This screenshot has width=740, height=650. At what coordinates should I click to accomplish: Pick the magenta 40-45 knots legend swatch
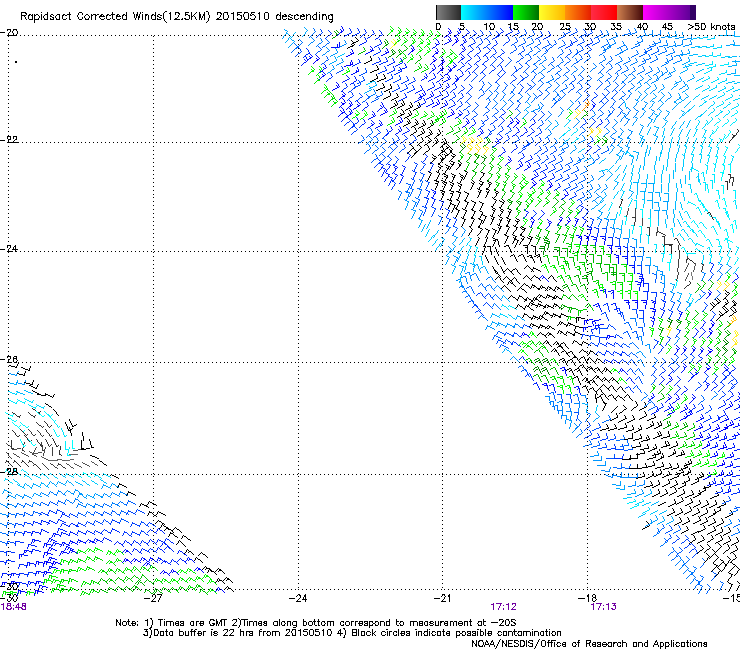[x=656, y=12]
